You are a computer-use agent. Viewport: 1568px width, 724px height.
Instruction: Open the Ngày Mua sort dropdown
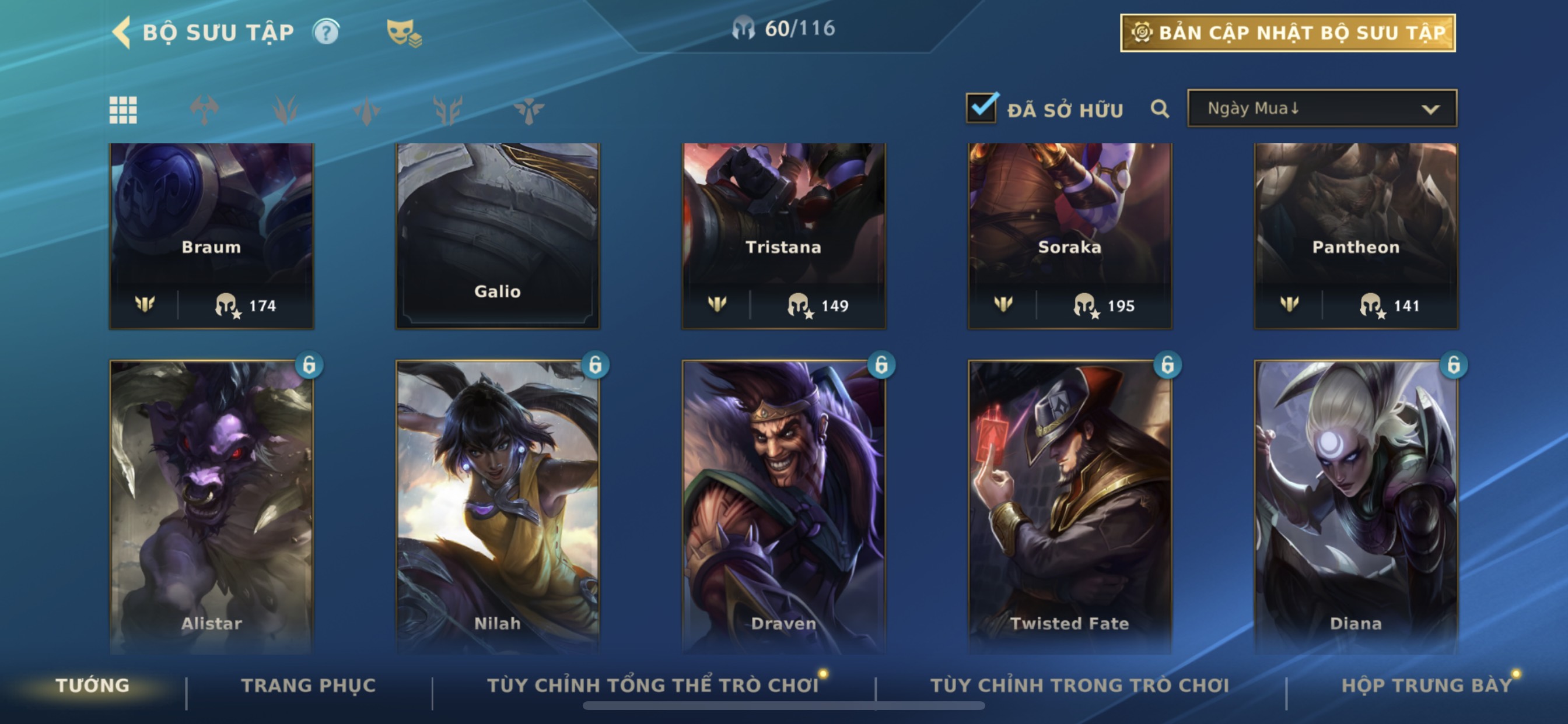1322,108
